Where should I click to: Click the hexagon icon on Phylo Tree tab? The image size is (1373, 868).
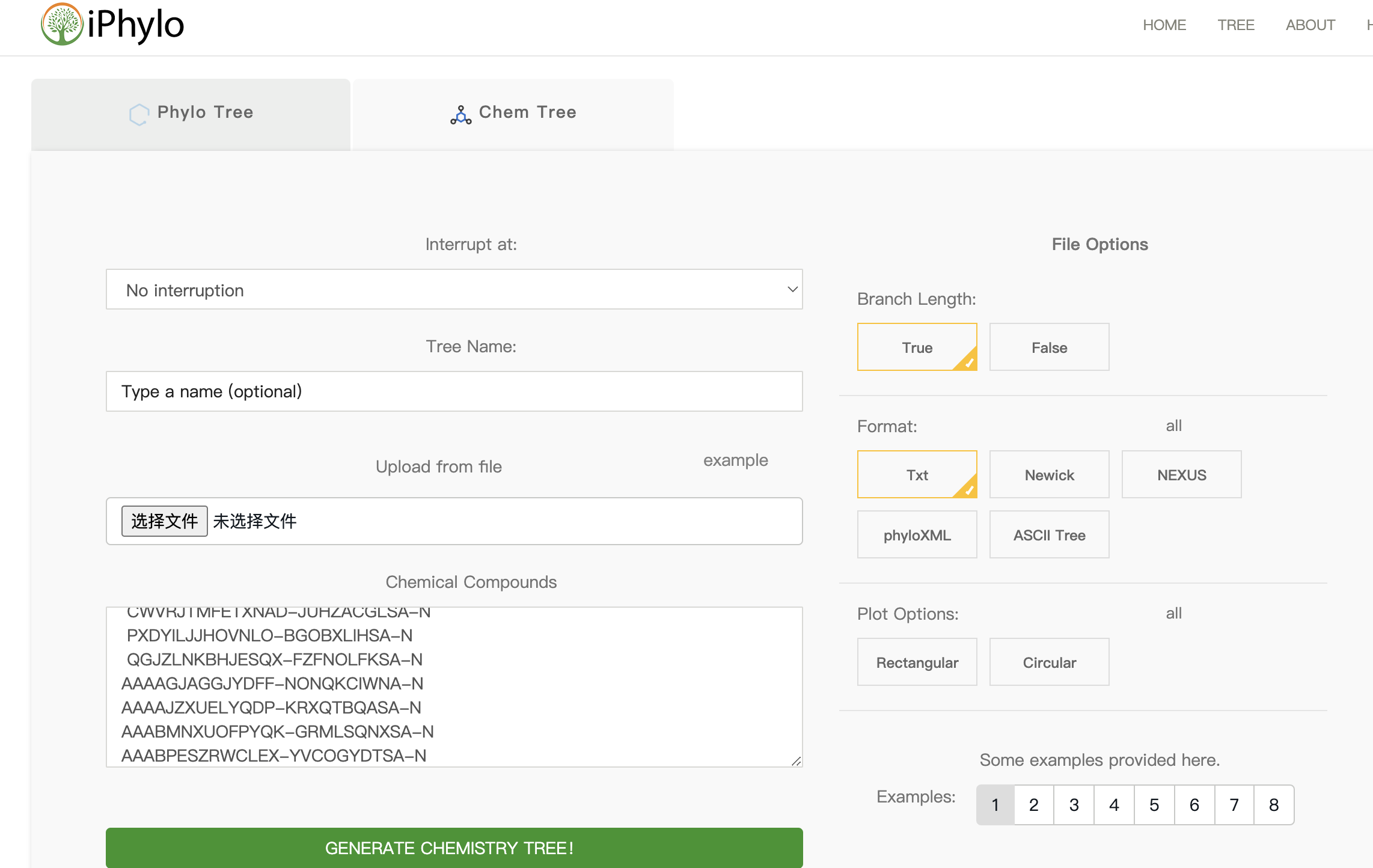click(x=139, y=114)
